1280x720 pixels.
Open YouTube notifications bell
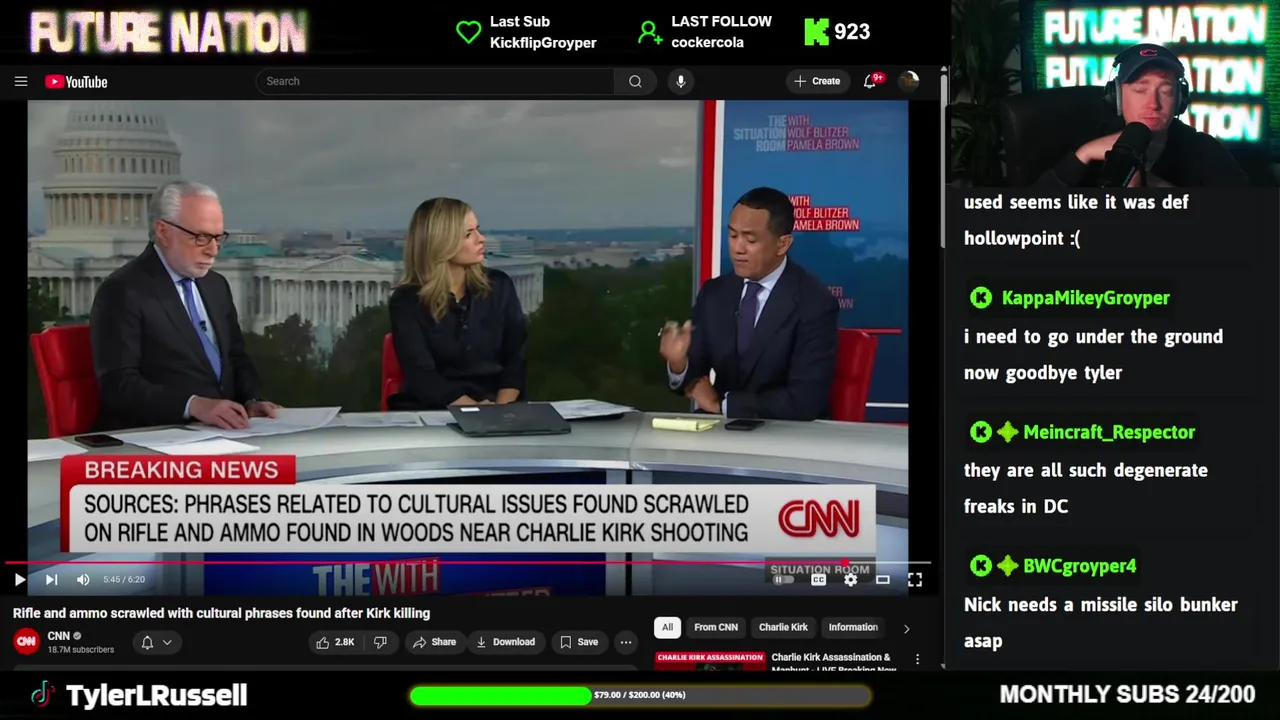(871, 81)
